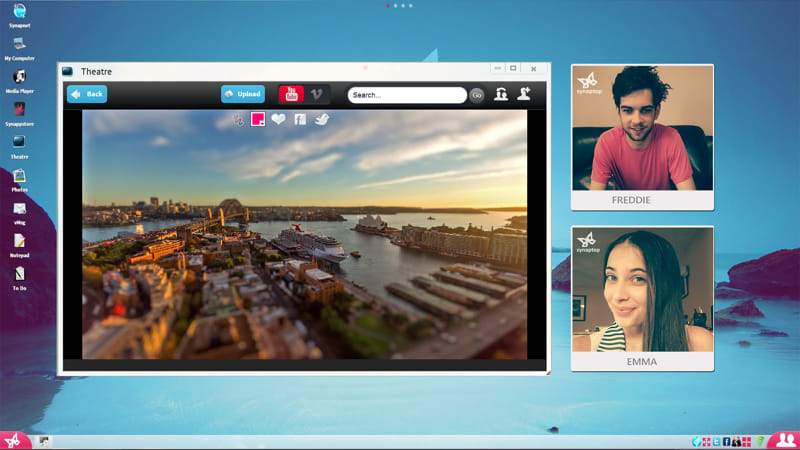Viewport: 800px width, 450px height.
Task: Click the Twitter tray icon
Action: pos(716,442)
